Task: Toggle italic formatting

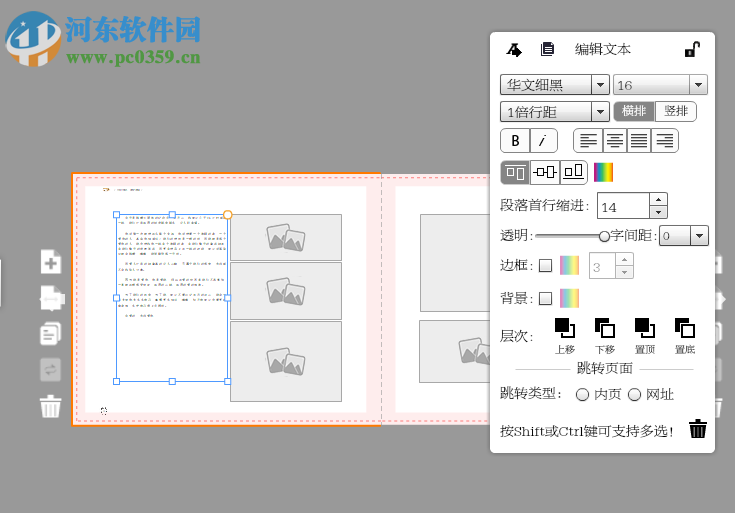Action: click(x=543, y=141)
